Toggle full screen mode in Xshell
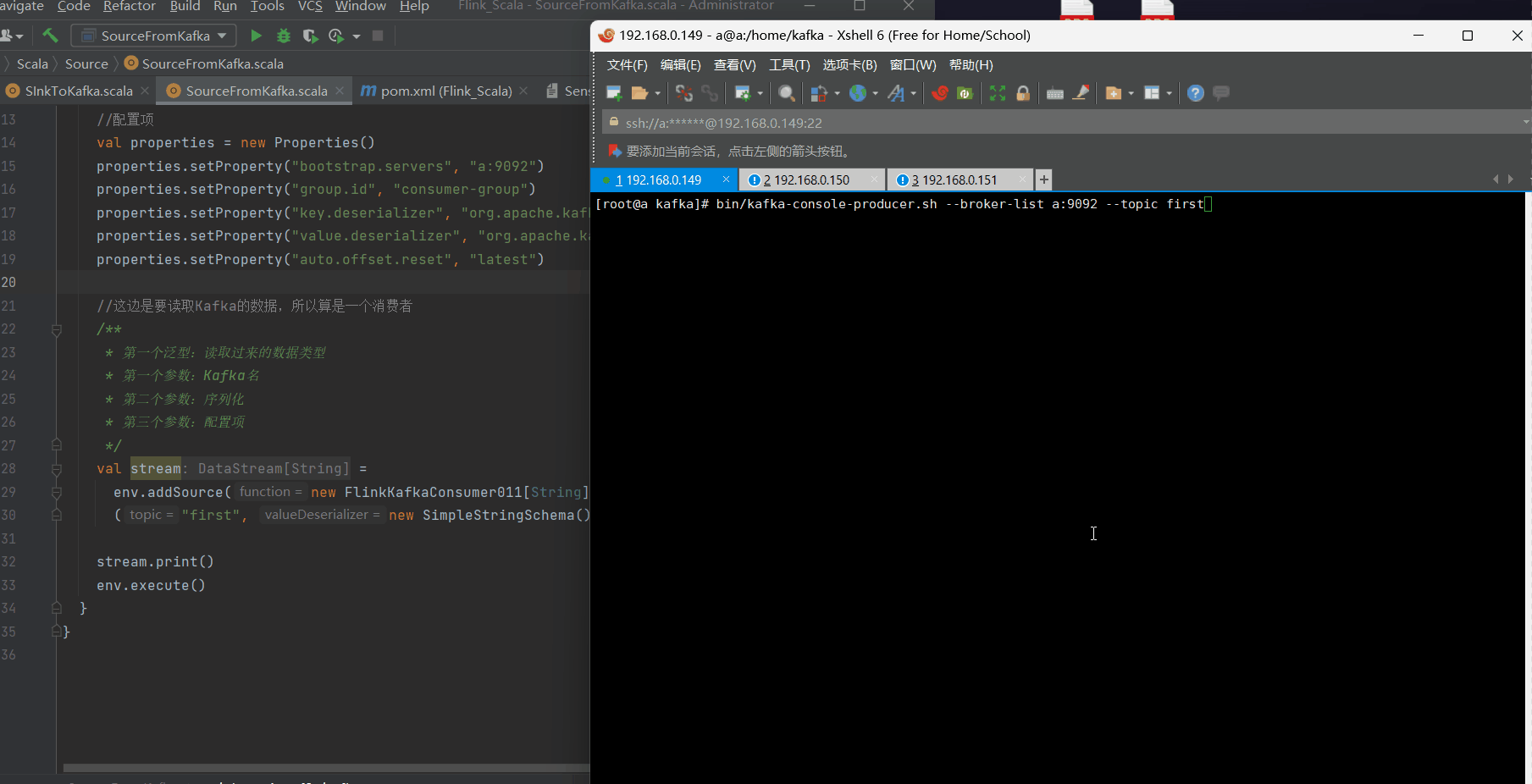Image resolution: width=1532 pixels, height=784 pixels. tap(998, 93)
